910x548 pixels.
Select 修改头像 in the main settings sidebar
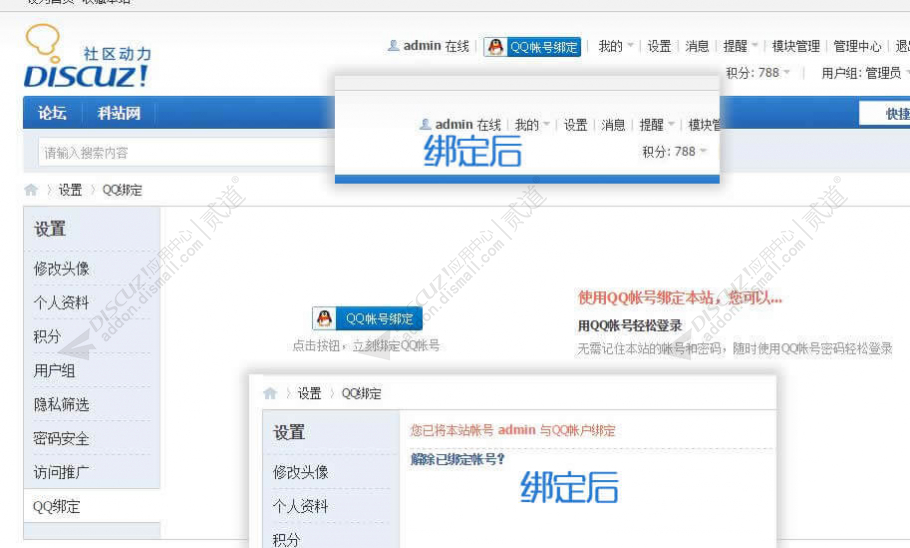[x=62, y=269]
